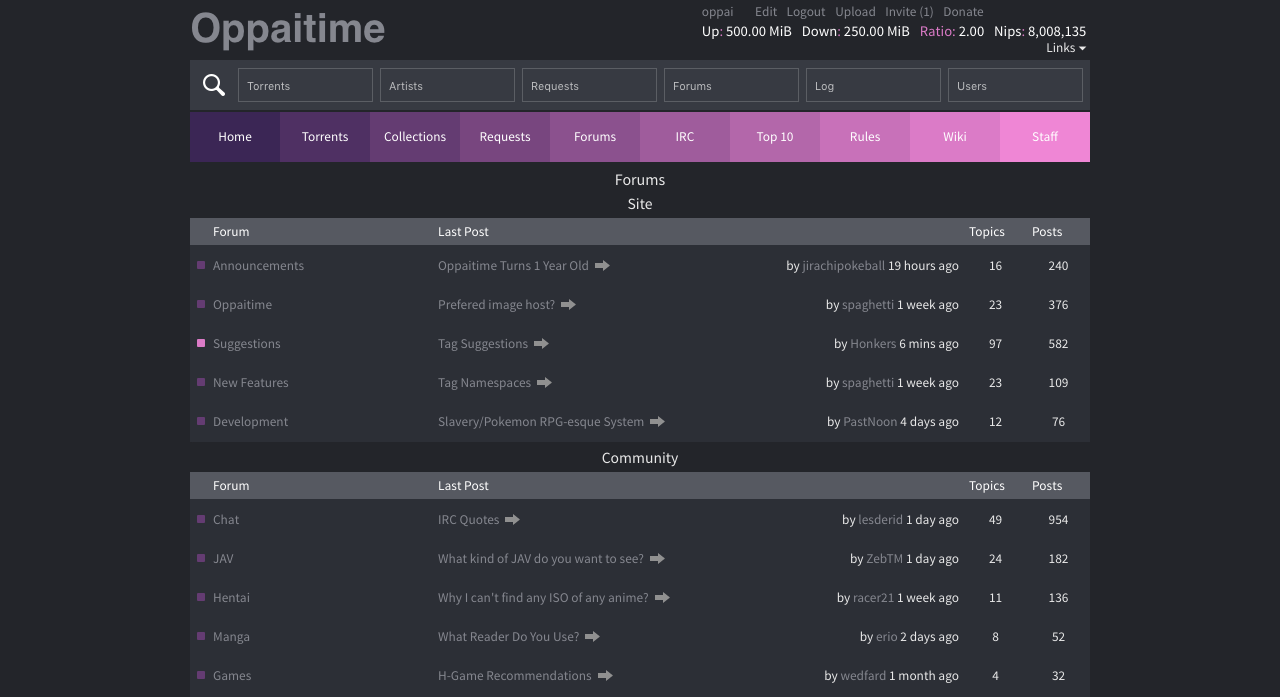The width and height of the screenshot is (1280, 697).
Task: Click the unread pink square beside Suggestions
Action: tap(201, 343)
